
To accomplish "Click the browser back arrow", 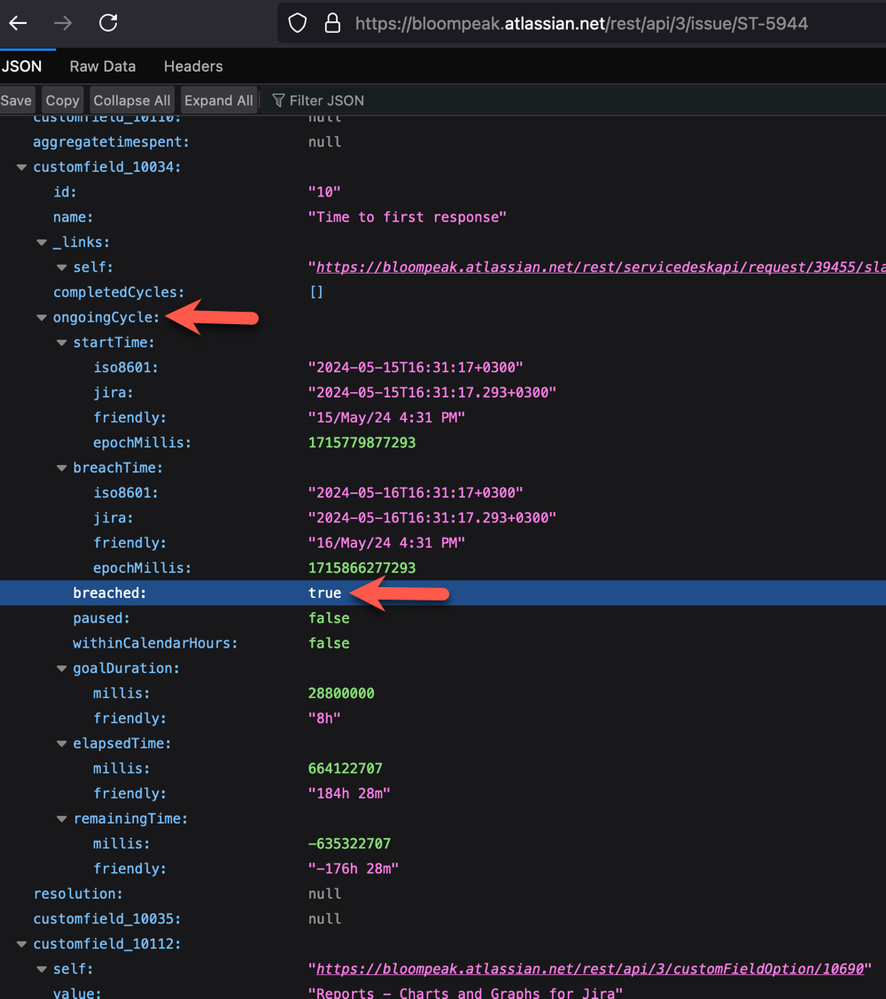I will click(x=17, y=23).
